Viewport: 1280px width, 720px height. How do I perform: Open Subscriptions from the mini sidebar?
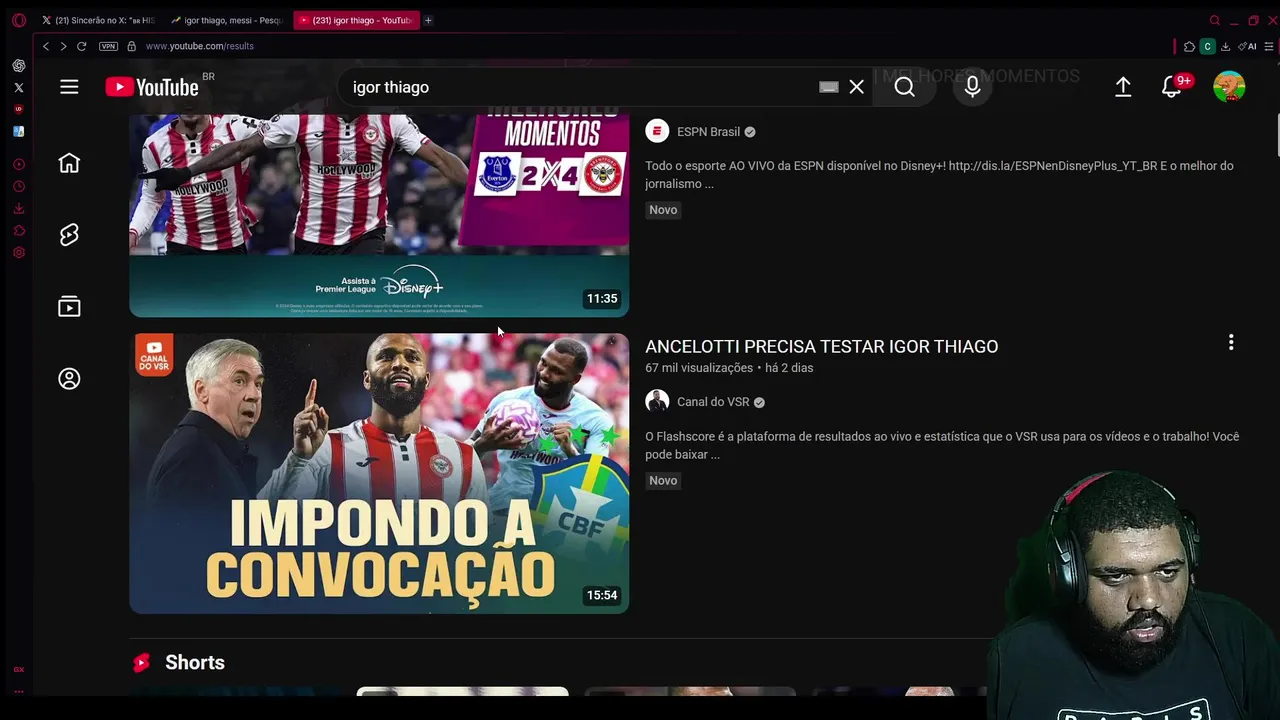pos(69,306)
